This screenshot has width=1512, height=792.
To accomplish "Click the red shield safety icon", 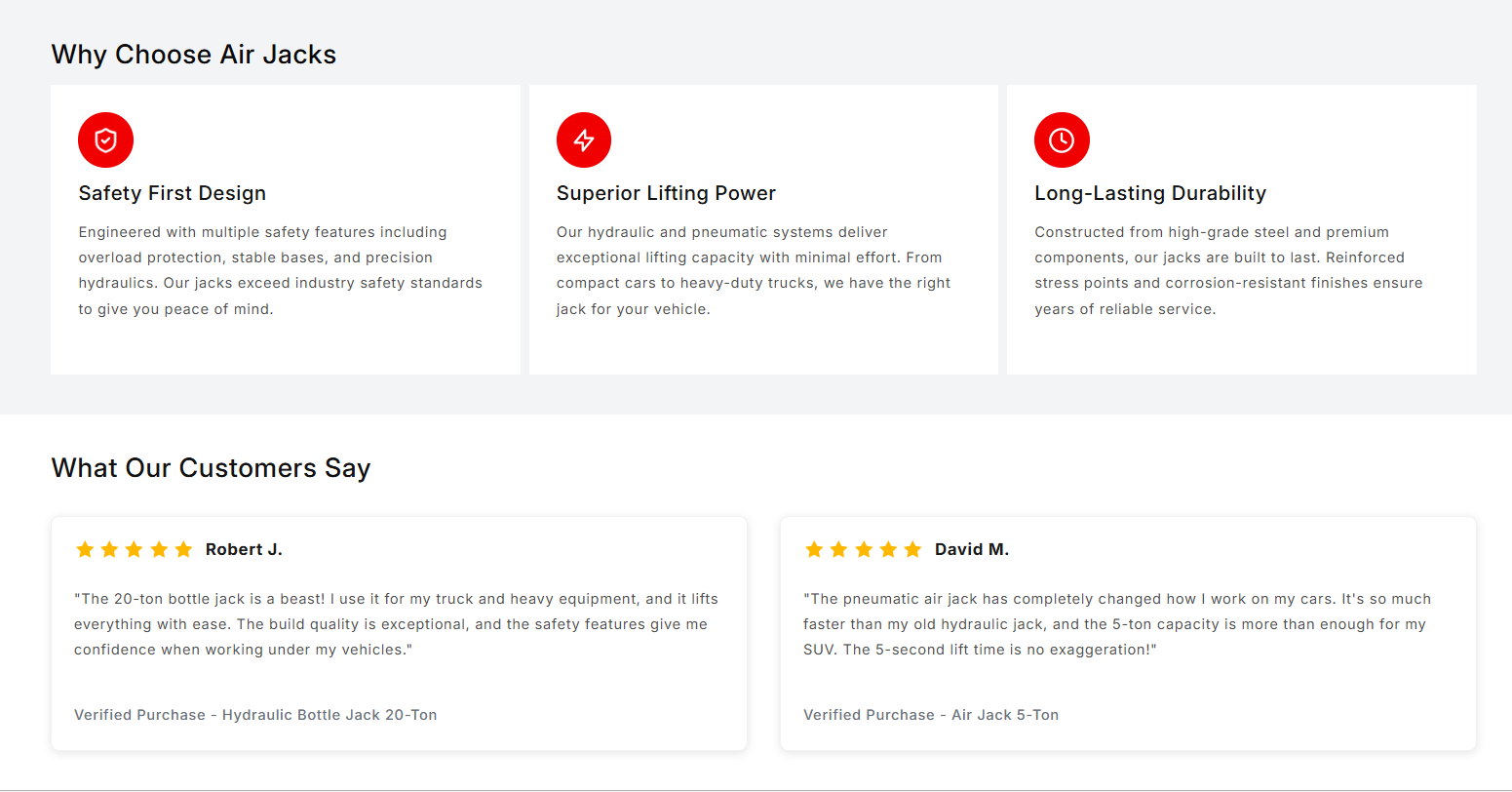I will click(x=105, y=140).
